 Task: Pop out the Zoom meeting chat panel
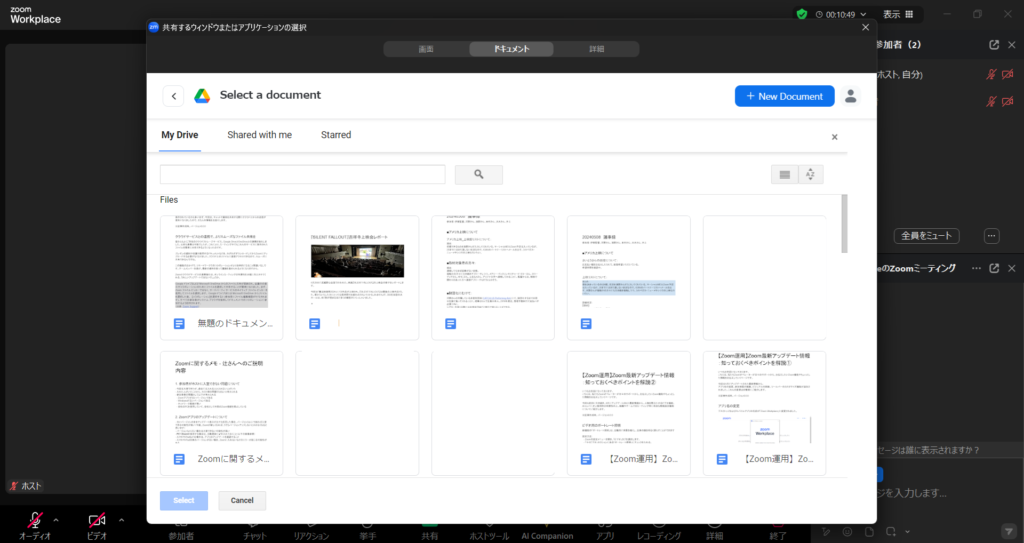(x=993, y=268)
